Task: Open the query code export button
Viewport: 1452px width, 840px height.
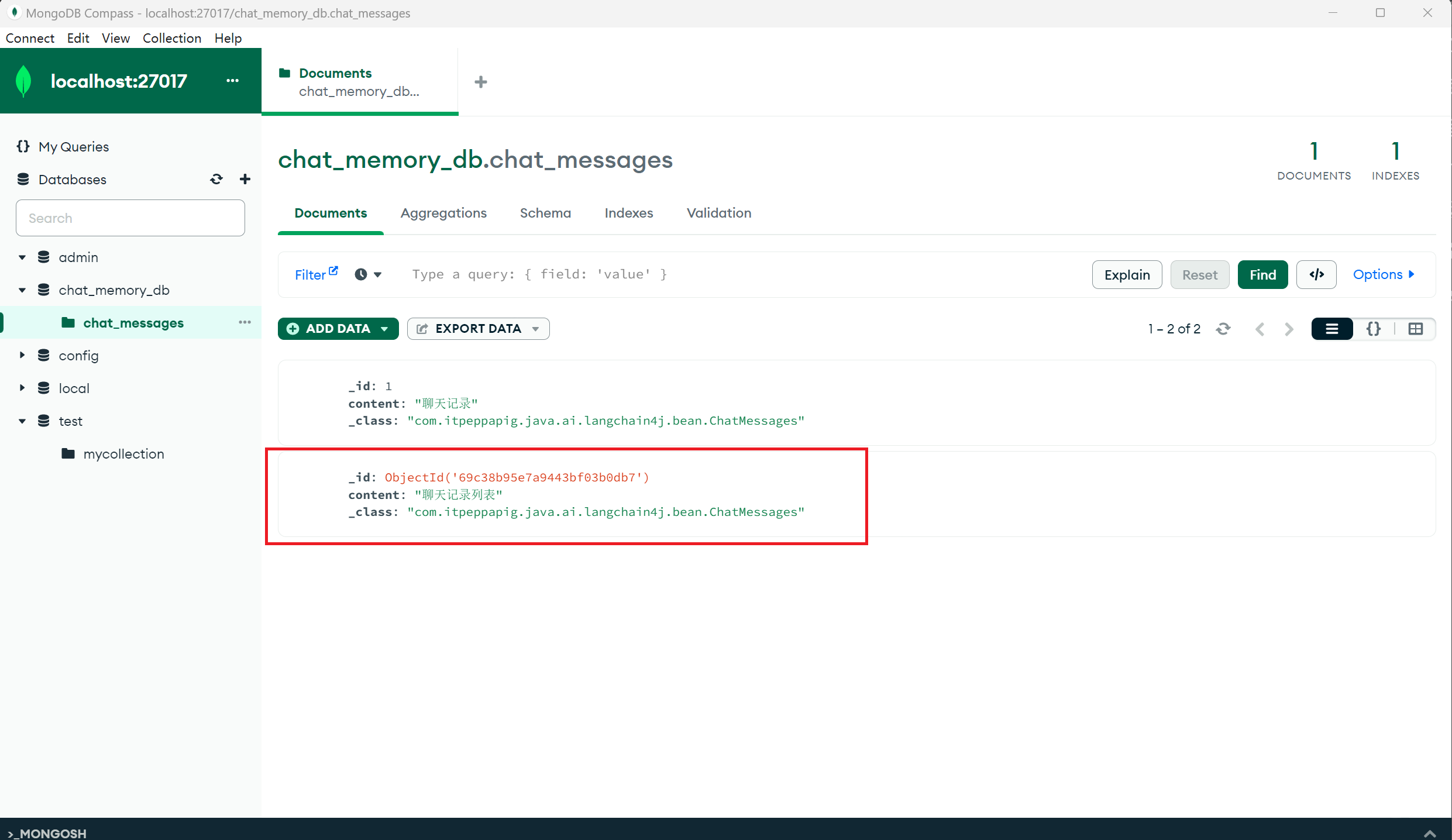Action: [1316, 274]
